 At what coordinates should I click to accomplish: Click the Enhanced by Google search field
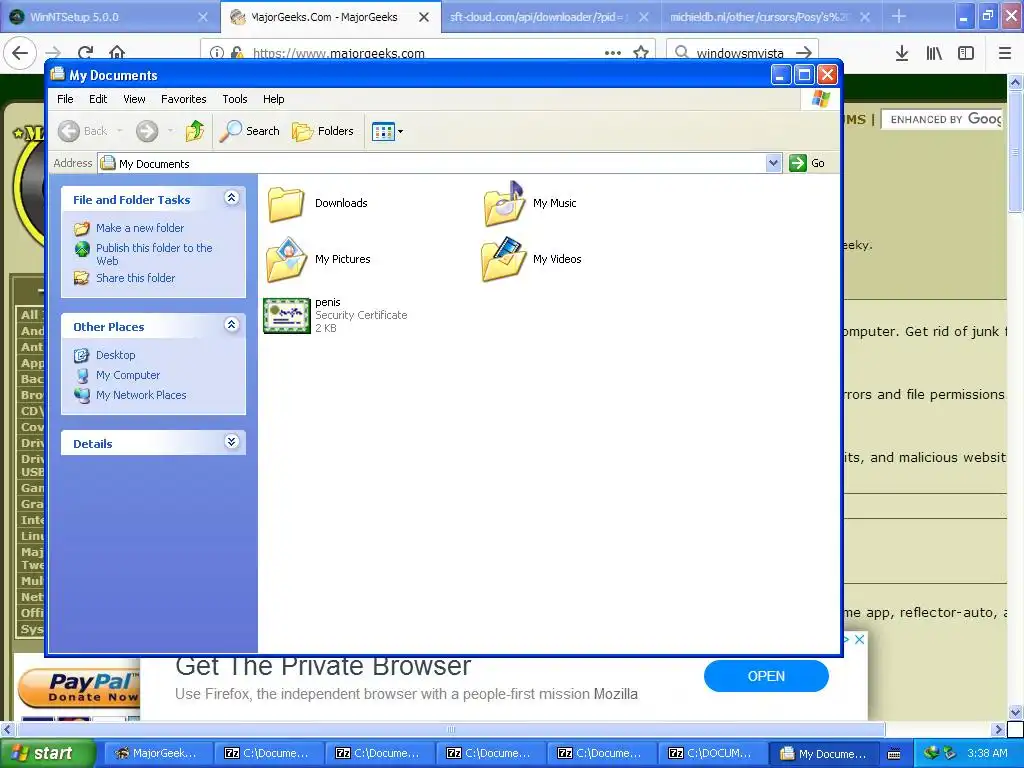942,119
